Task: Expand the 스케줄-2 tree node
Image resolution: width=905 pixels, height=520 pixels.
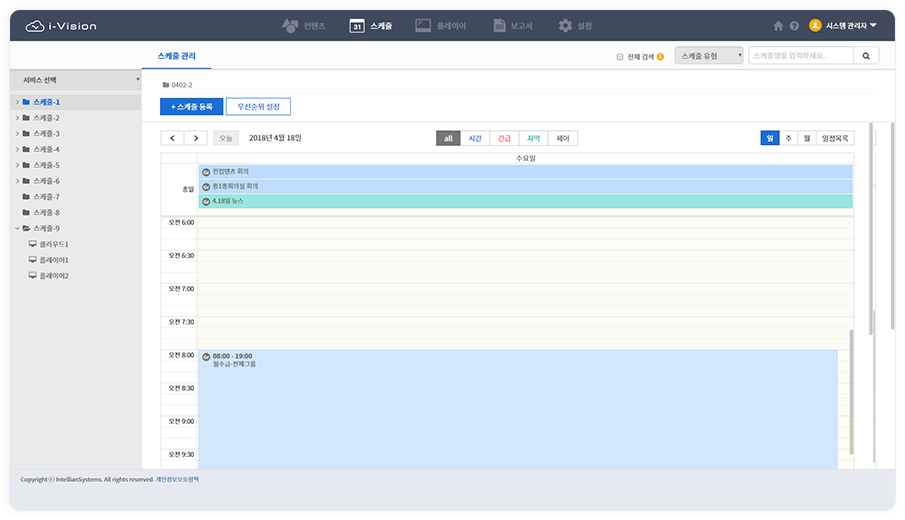Action: pos(17,118)
